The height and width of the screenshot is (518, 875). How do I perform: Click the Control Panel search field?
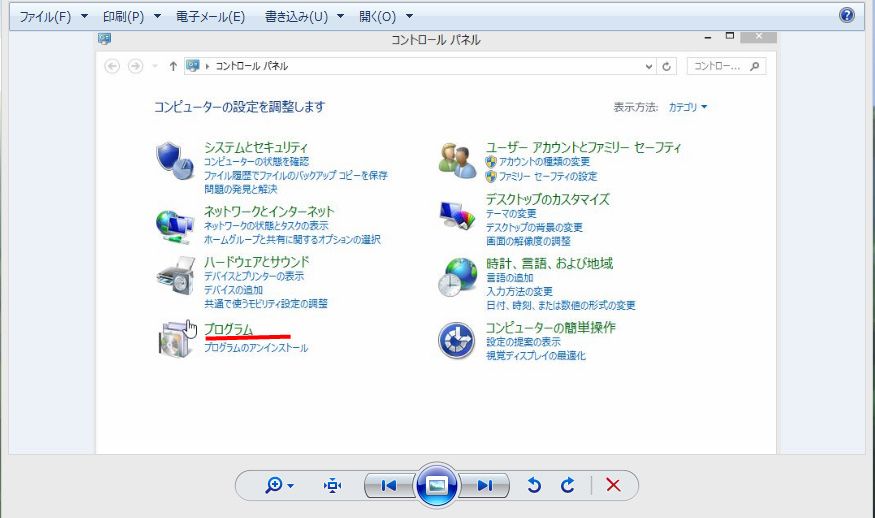726,66
